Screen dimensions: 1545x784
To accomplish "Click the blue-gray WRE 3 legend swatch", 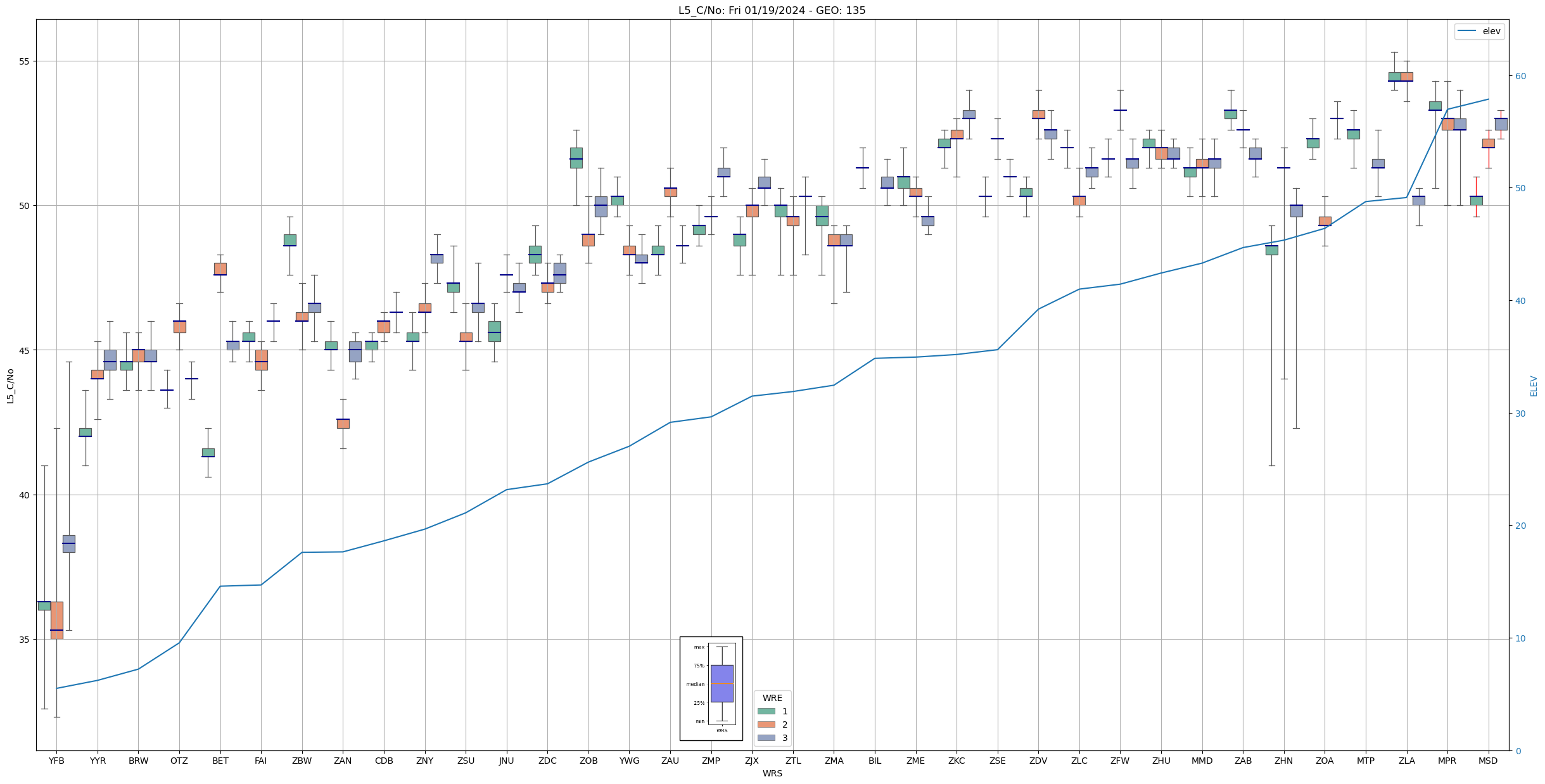I will (766, 738).
